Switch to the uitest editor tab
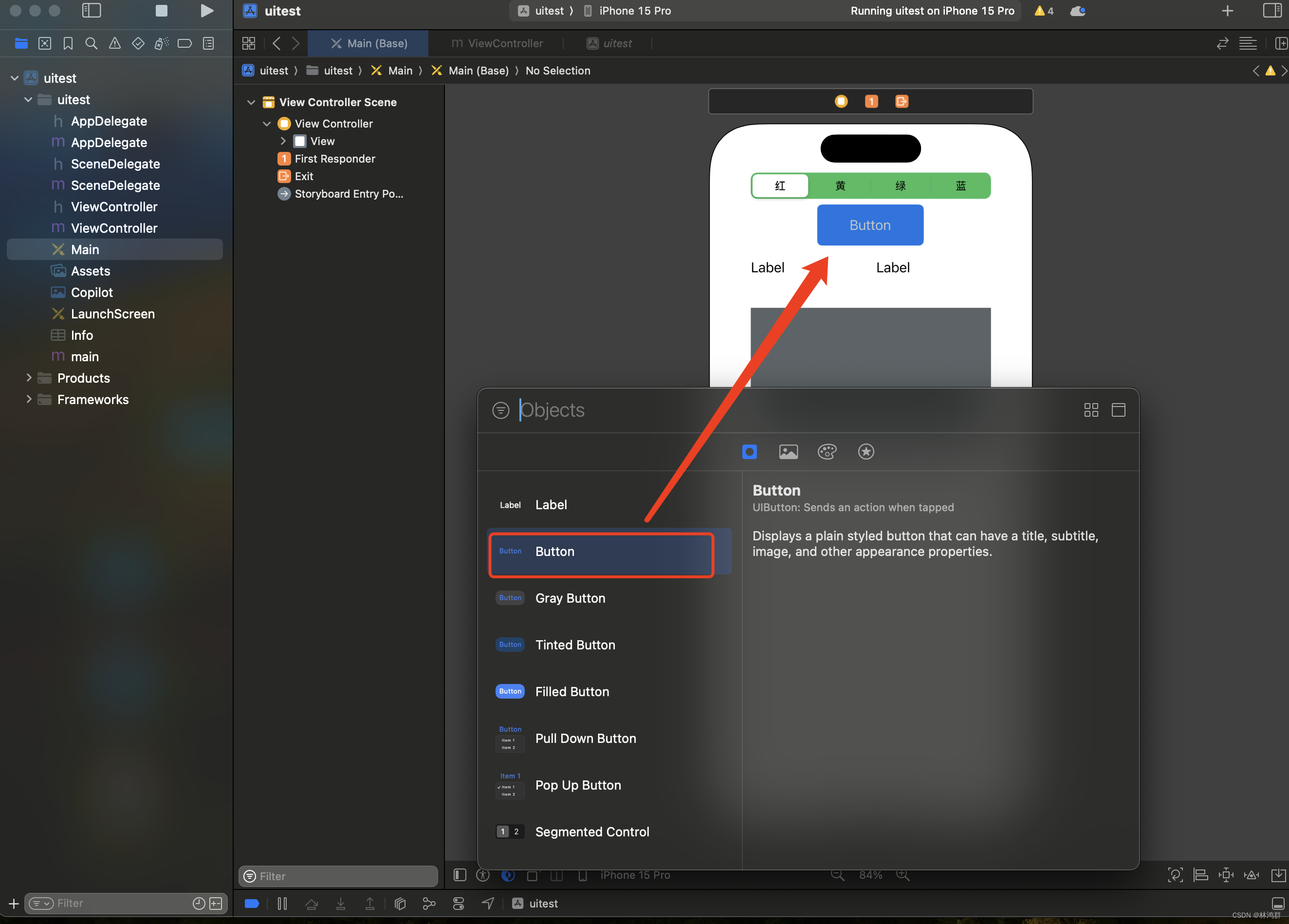Image resolution: width=1289 pixels, height=924 pixels. pos(608,43)
